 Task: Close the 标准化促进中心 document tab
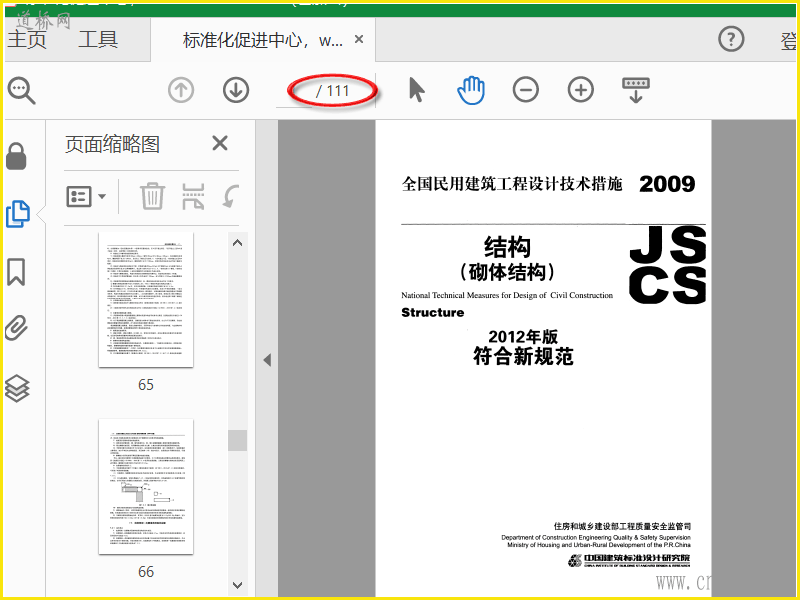point(359,39)
